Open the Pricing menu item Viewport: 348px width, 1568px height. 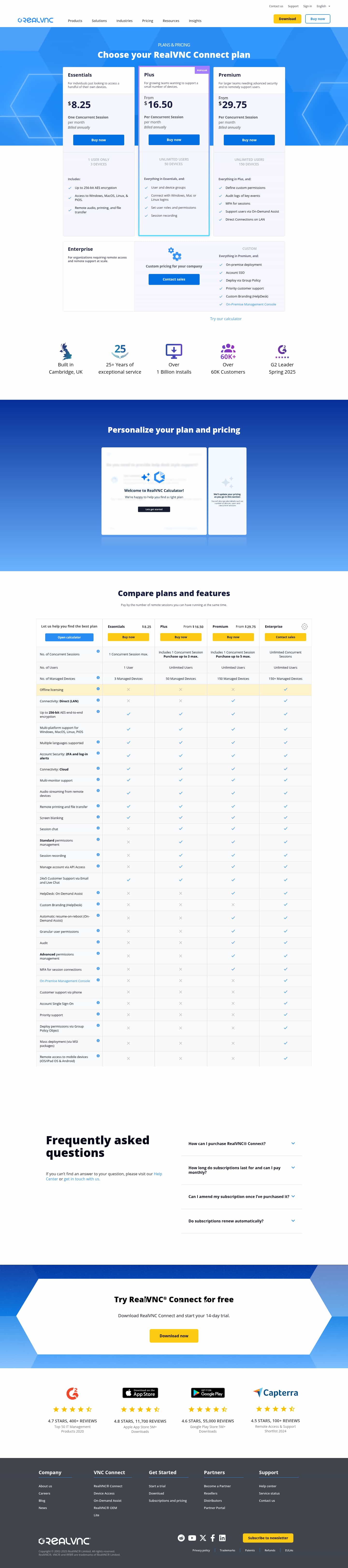pyautogui.click(x=147, y=21)
